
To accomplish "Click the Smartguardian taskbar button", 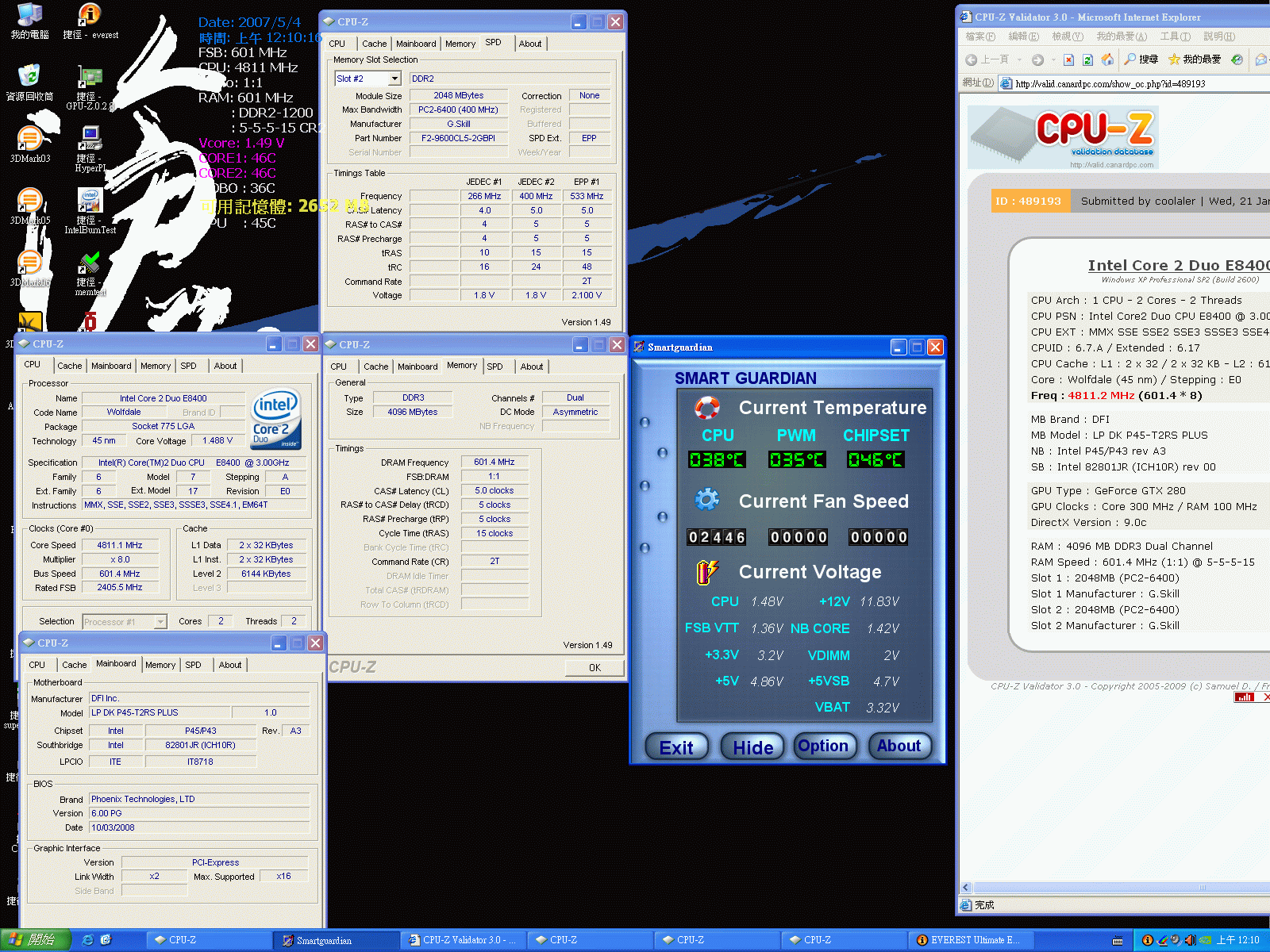I will pos(337,940).
